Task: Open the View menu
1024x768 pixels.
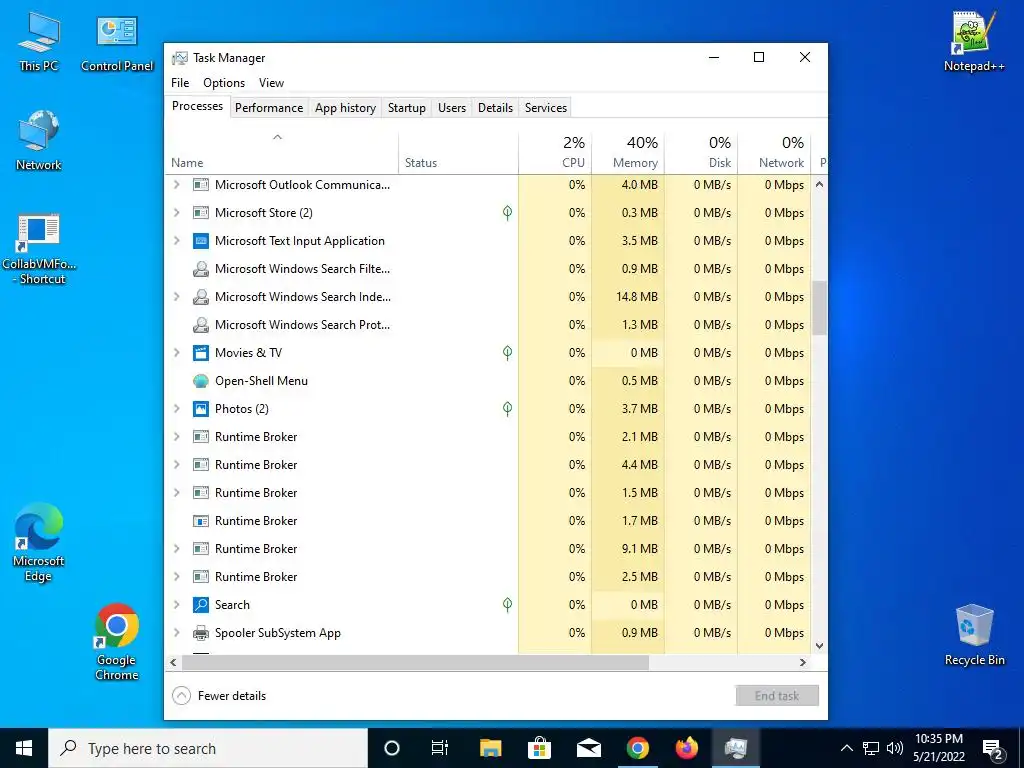Action: click(x=271, y=83)
